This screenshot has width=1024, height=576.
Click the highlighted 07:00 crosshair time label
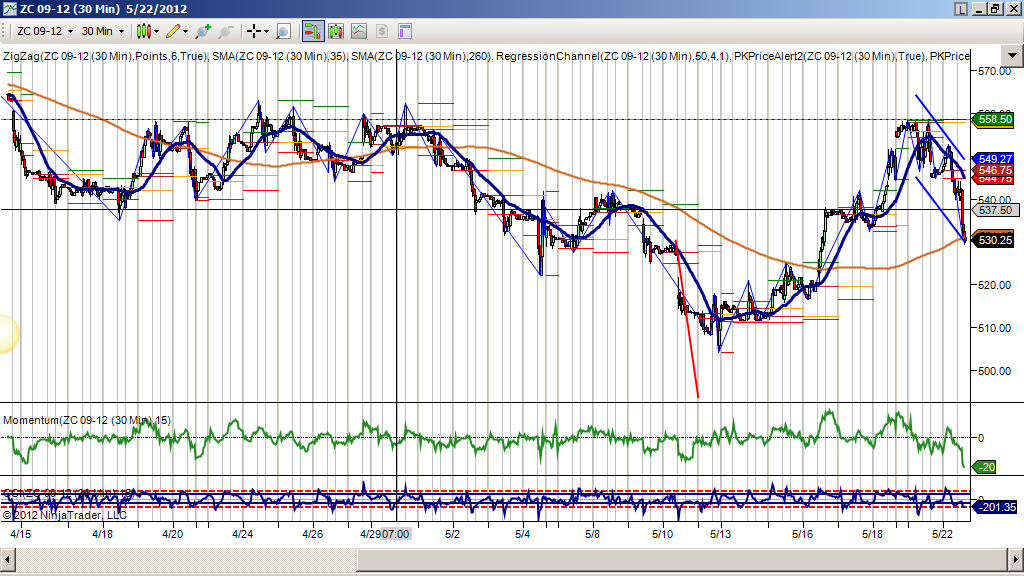coord(396,534)
